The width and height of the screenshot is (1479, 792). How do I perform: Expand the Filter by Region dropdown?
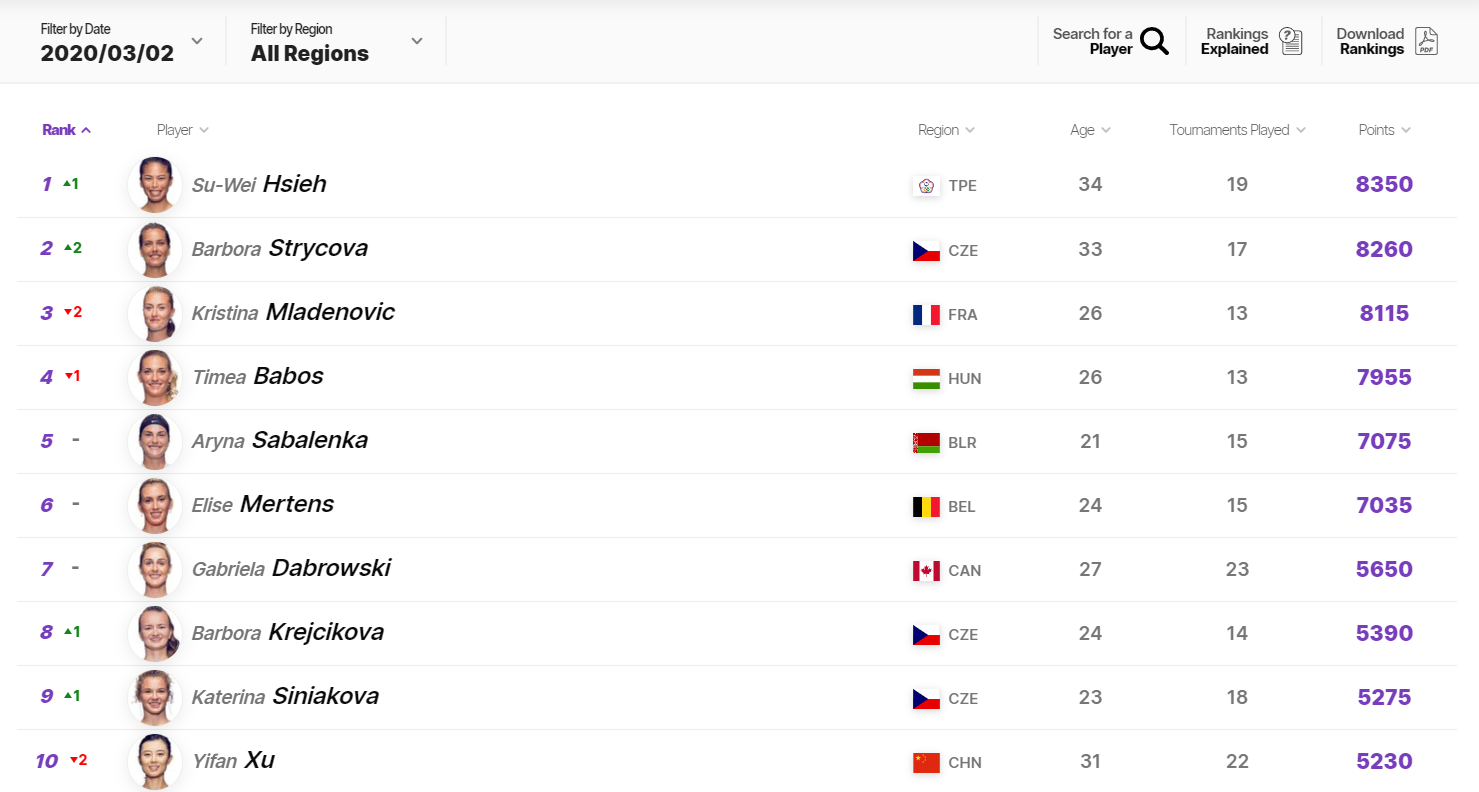337,42
